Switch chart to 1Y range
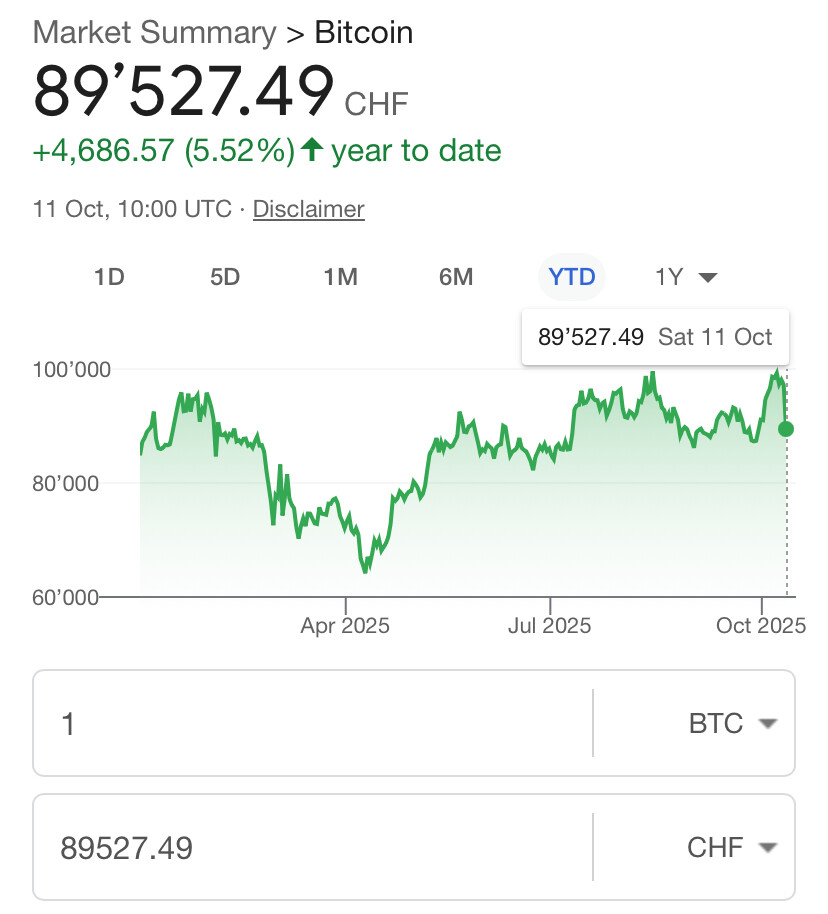828x914 pixels. click(669, 277)
